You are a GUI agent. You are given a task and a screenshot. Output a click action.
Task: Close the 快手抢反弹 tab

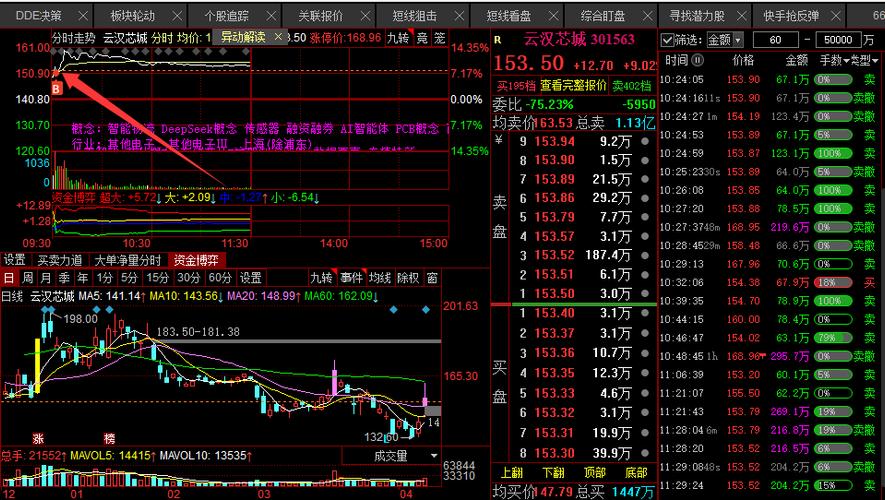[836, 16]
